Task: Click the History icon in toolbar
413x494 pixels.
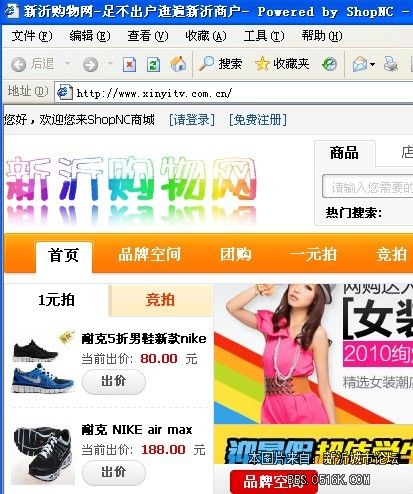Action: 329,64
